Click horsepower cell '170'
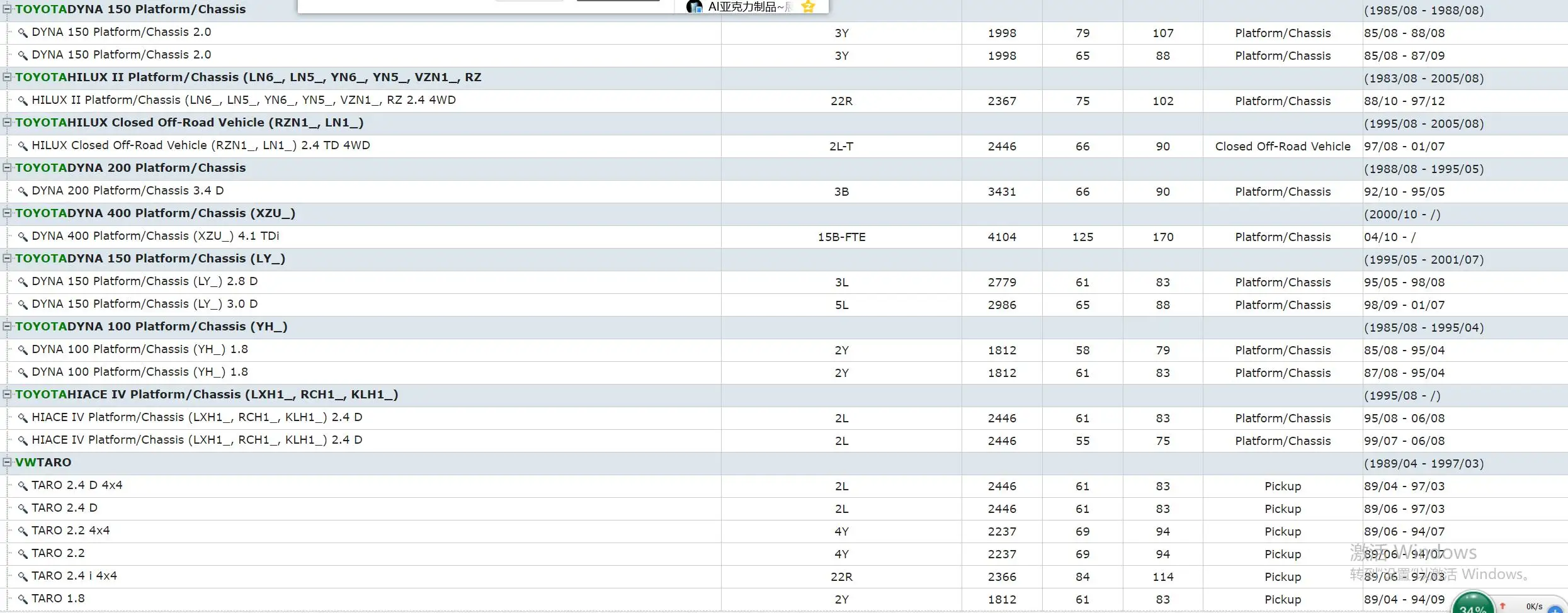 (x=1163, y=237)
